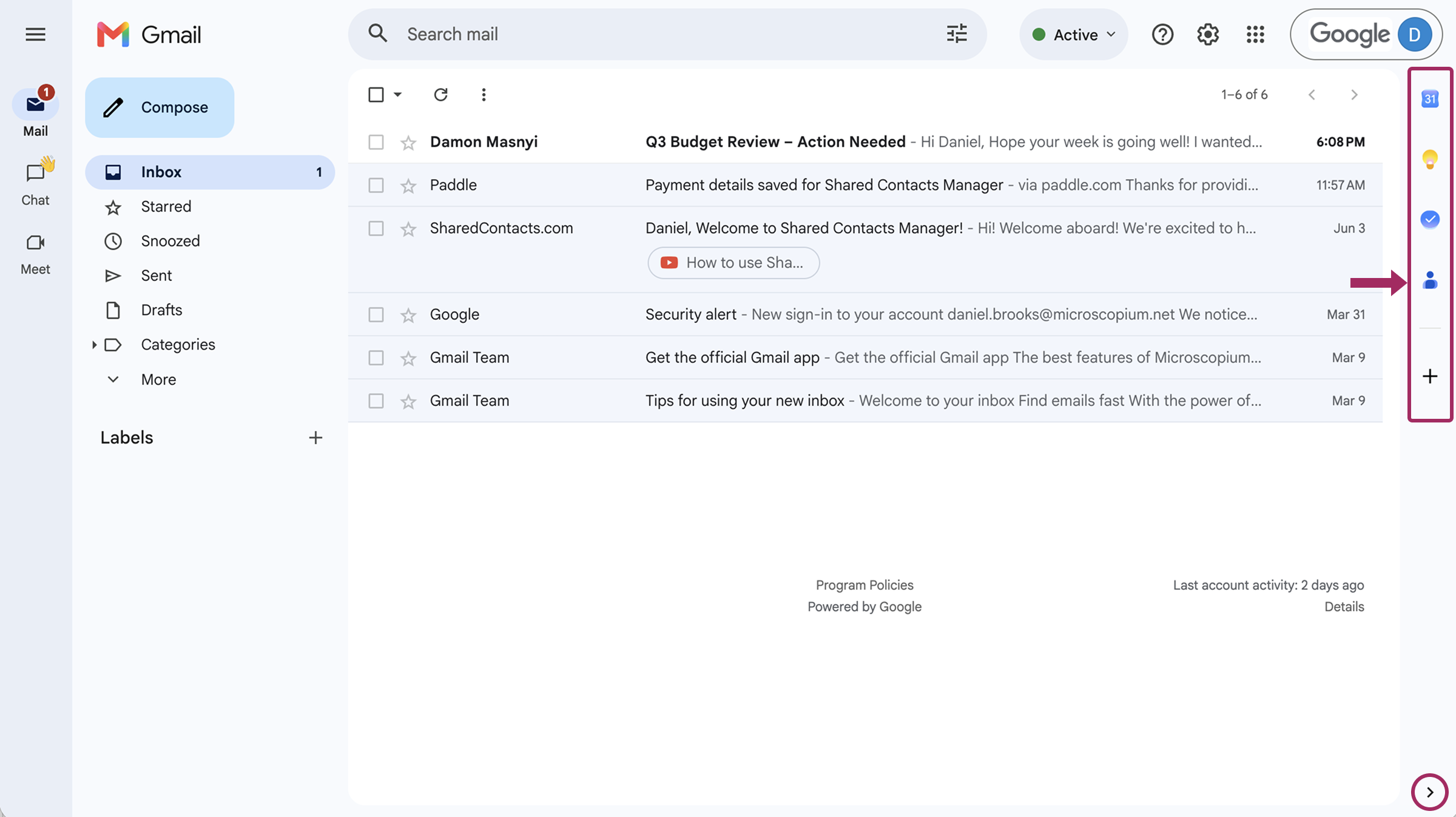The width and height of the screenshot is (1456, 817).
Task: Star the Paddle email
Action: tap(408, 186)
